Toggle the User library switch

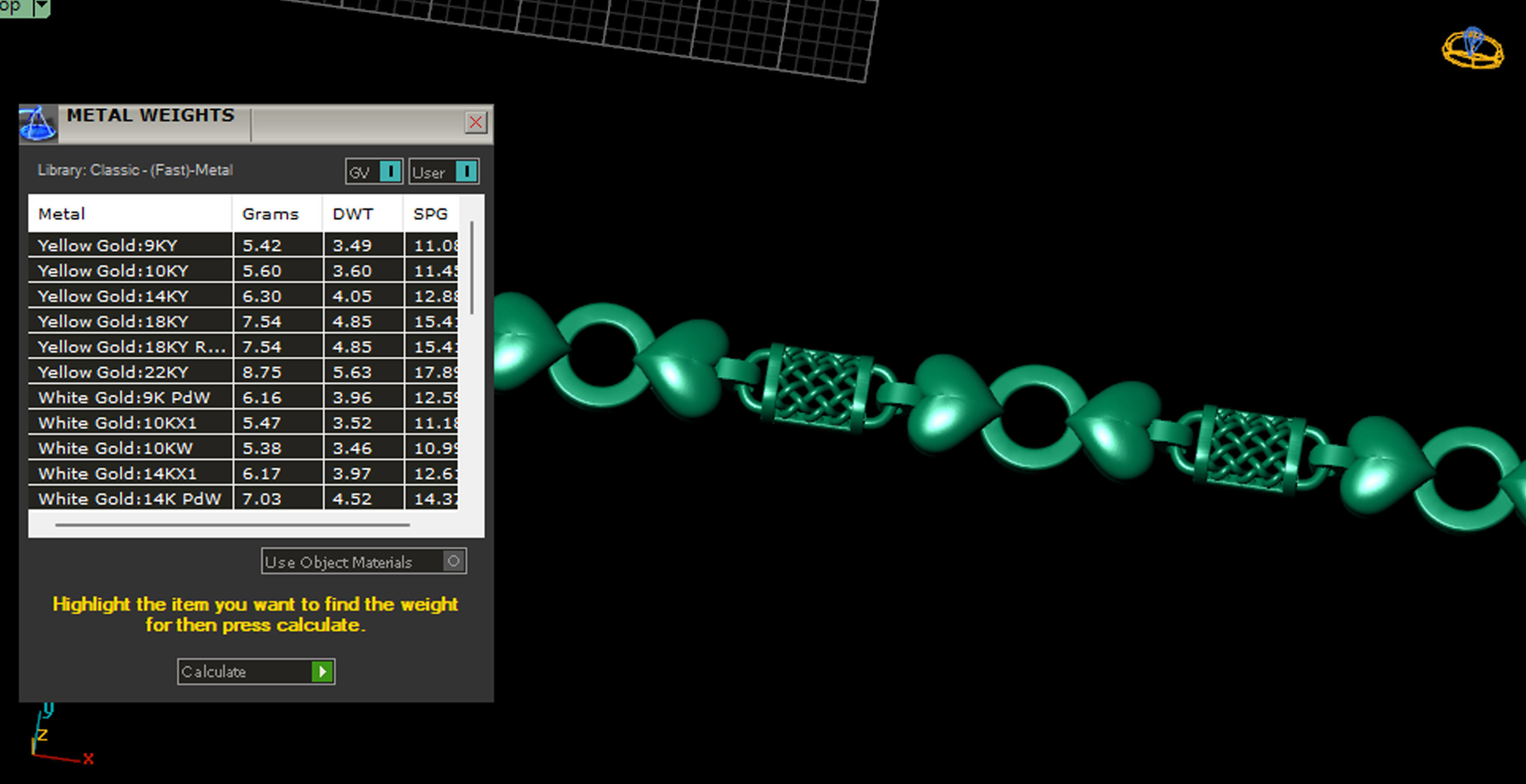(466, 172)
